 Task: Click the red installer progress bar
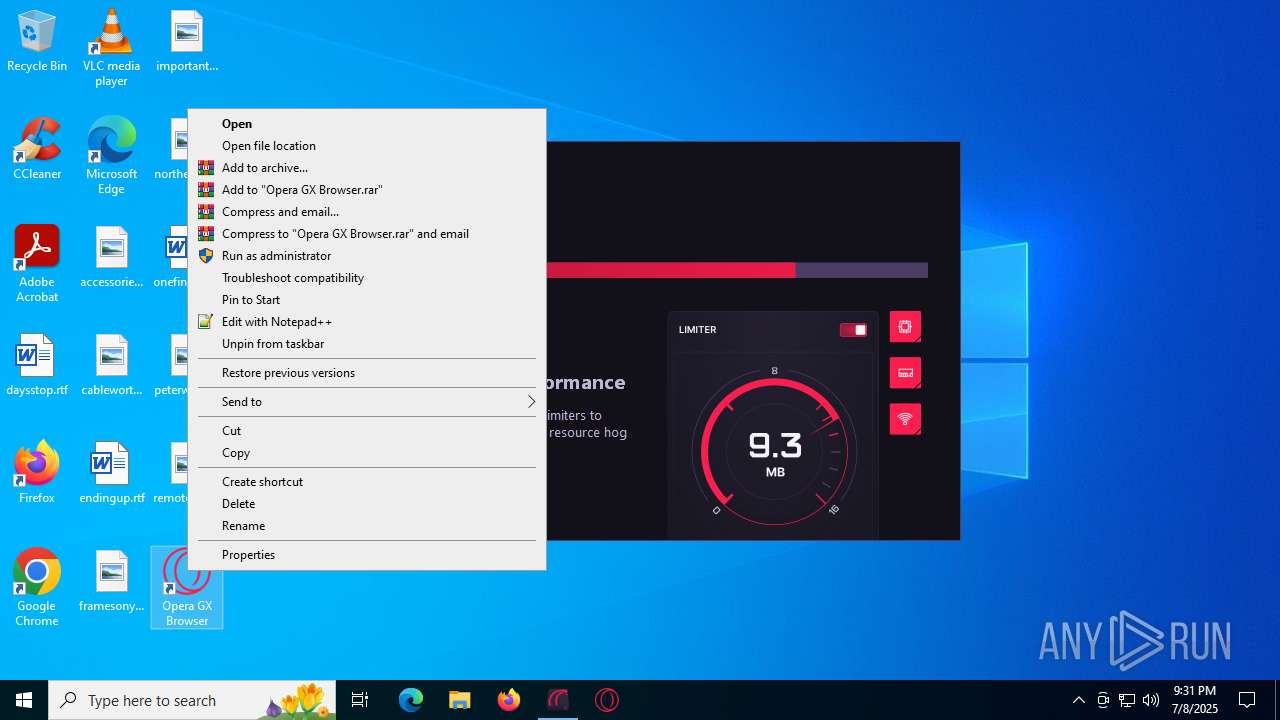point(671,270)
